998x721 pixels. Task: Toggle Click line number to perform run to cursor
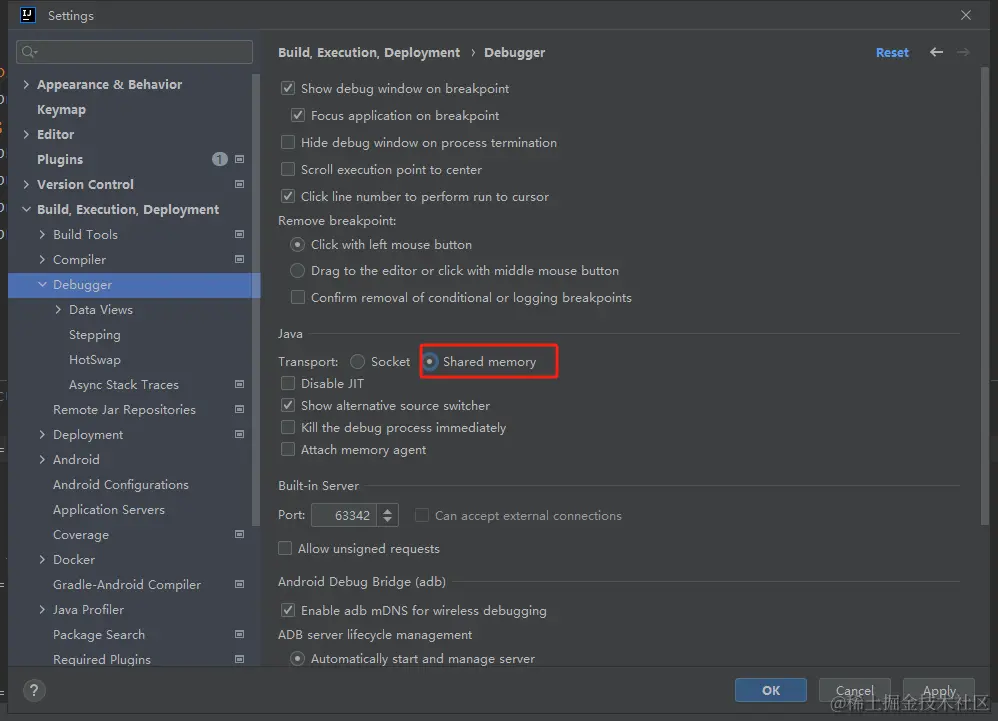pyautogui.click(x=288, y=196)
